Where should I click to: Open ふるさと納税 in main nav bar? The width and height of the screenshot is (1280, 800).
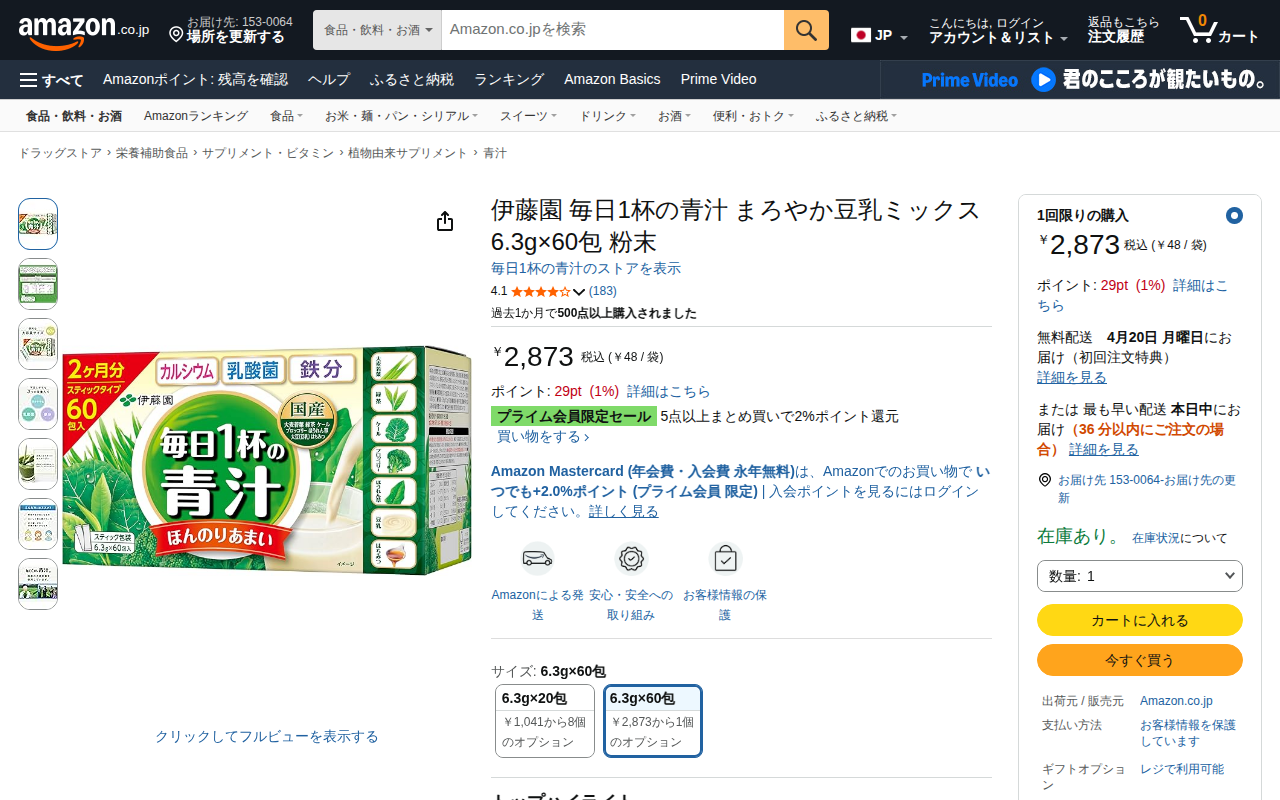click(x=412, y=80)
